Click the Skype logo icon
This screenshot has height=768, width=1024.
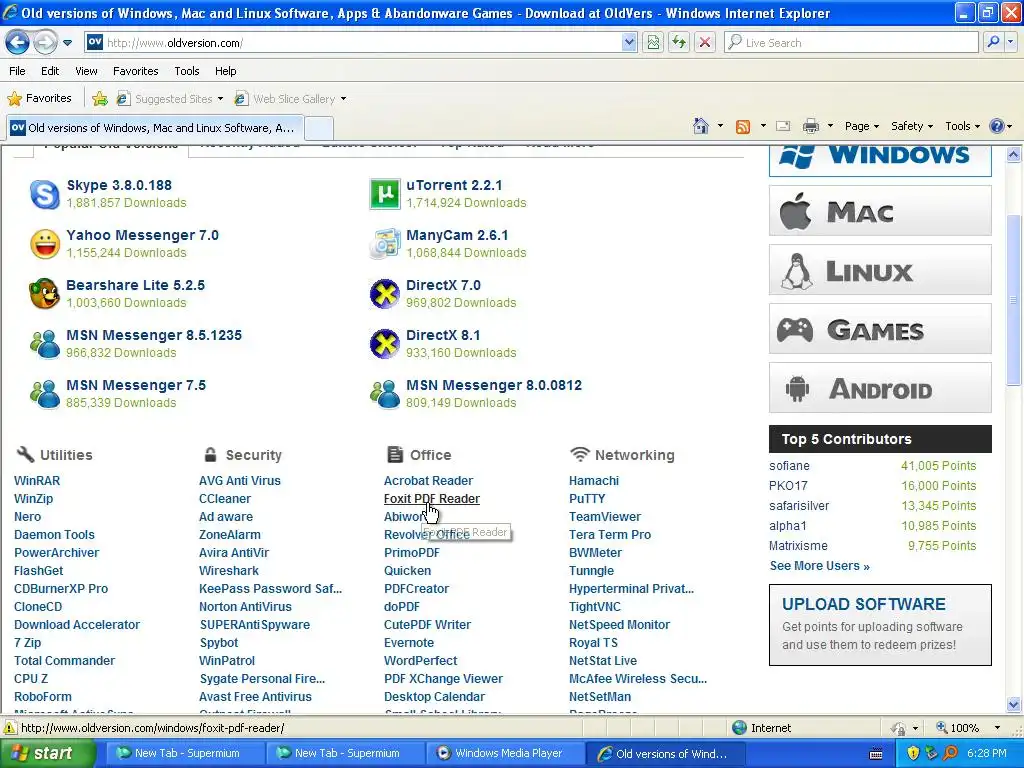(x=45, y=194)
